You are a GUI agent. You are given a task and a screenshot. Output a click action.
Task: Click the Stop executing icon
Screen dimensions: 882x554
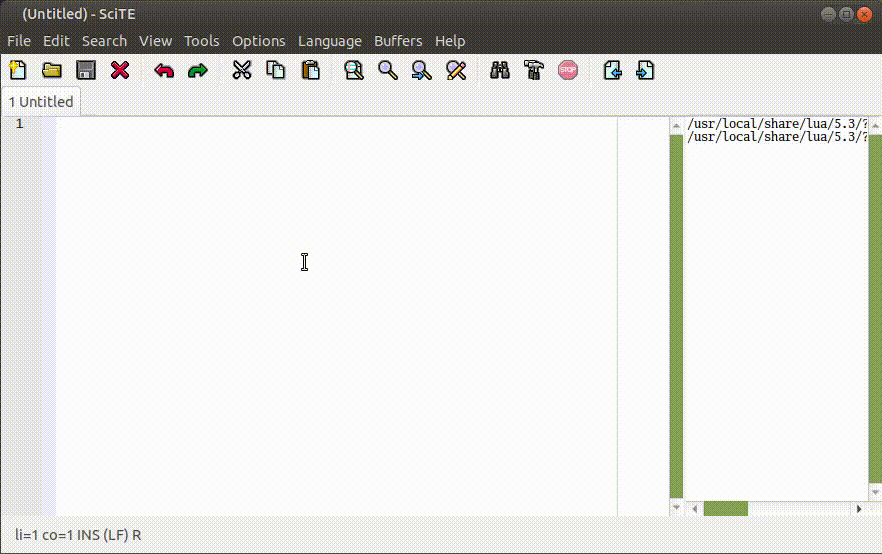(x=568, y=70)
